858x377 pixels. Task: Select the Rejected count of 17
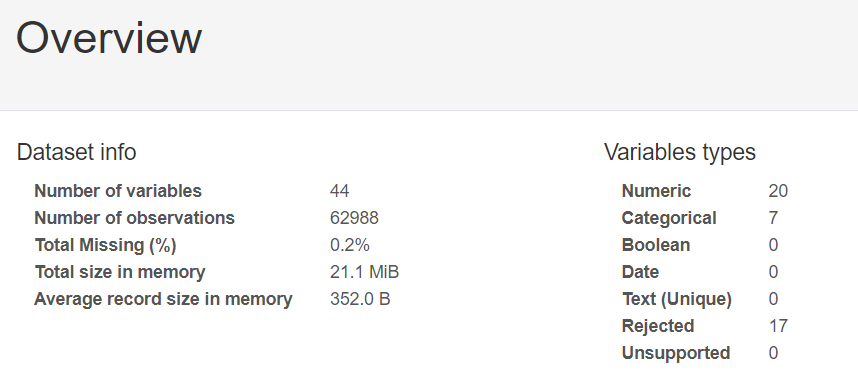778,326
